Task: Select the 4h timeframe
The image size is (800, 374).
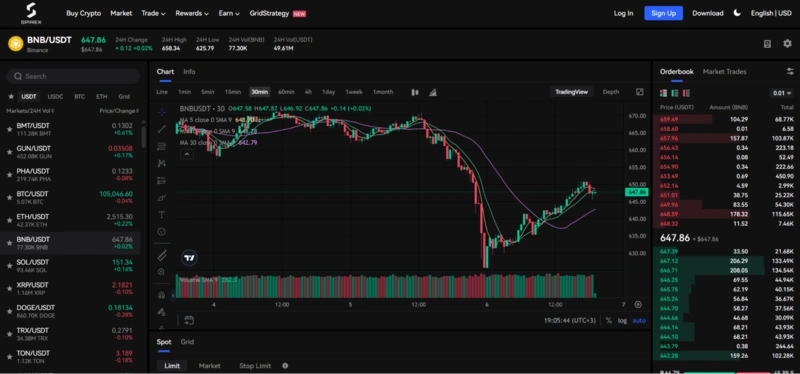Action: pos(308,92)
